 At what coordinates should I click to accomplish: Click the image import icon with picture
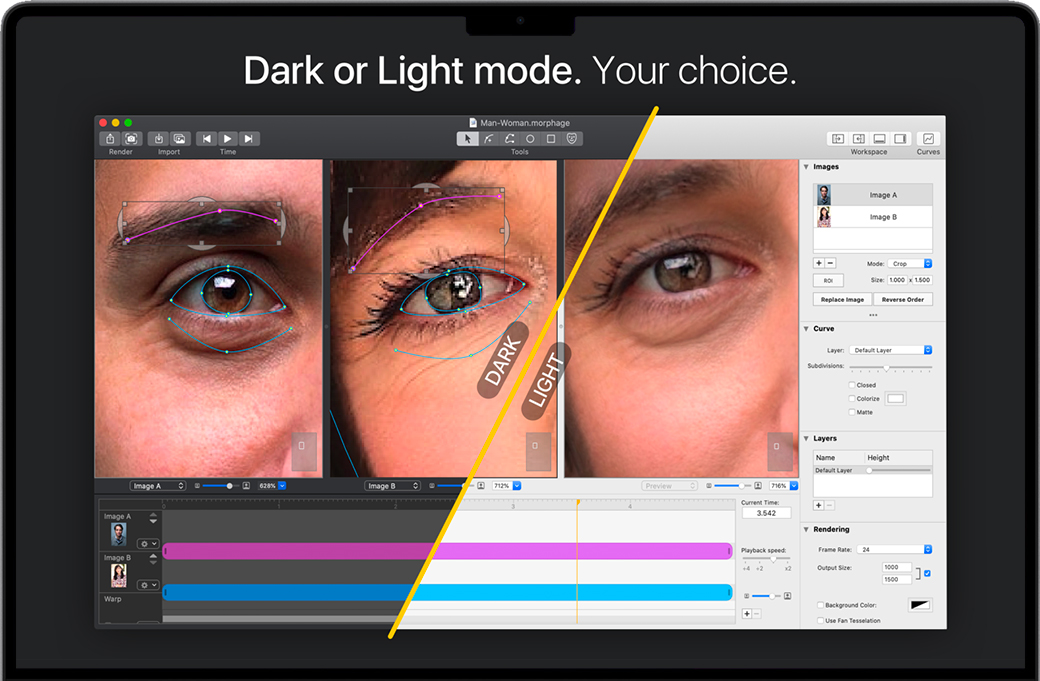click(179, 139)
